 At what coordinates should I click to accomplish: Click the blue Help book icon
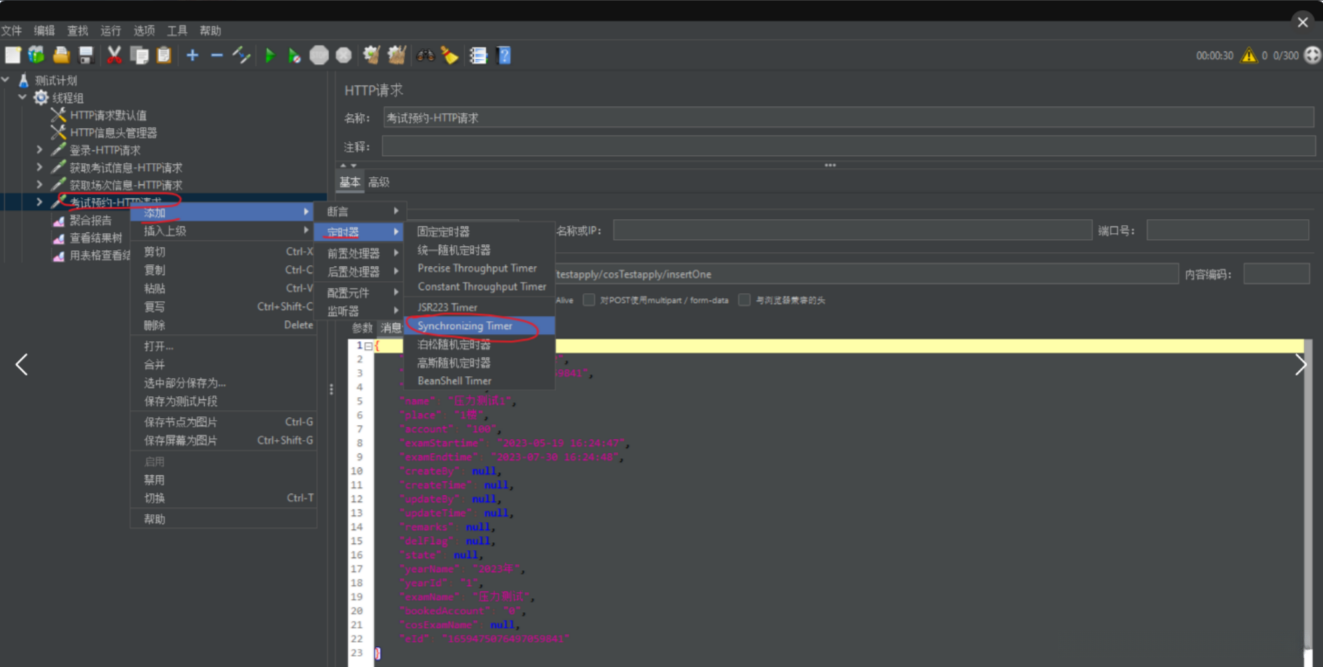click(x=504, y=56)
